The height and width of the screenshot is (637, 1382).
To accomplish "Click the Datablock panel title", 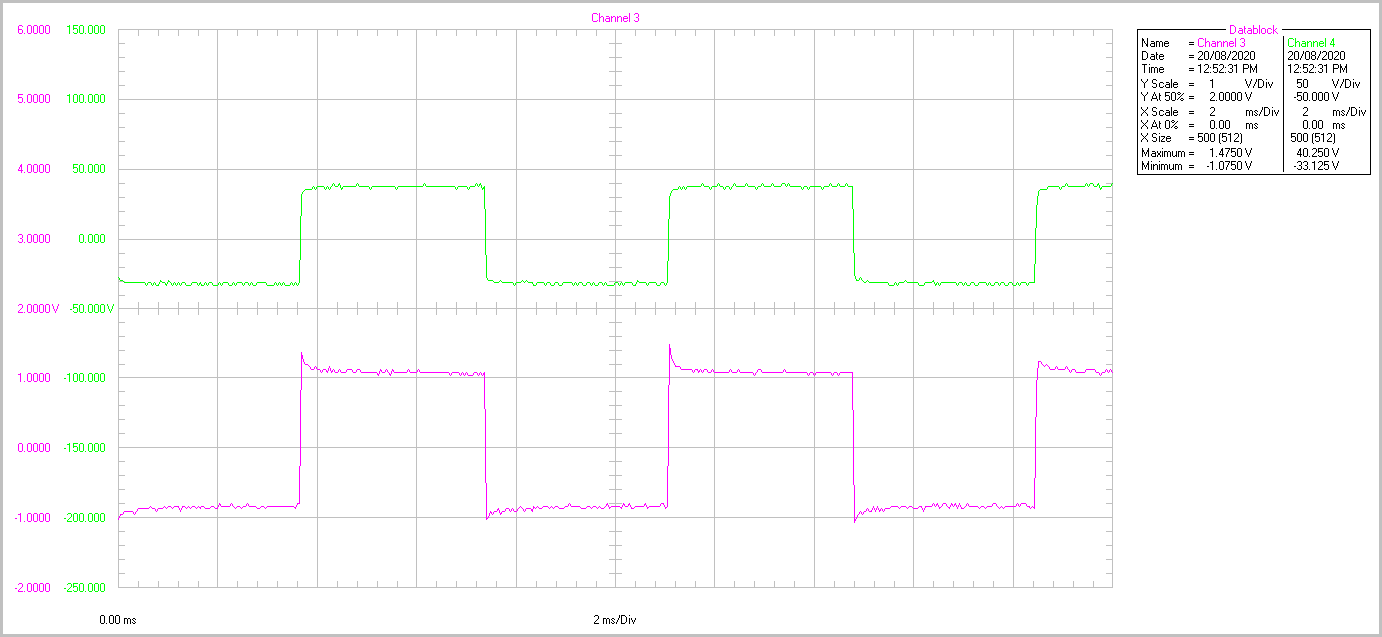I will 1254,31.
